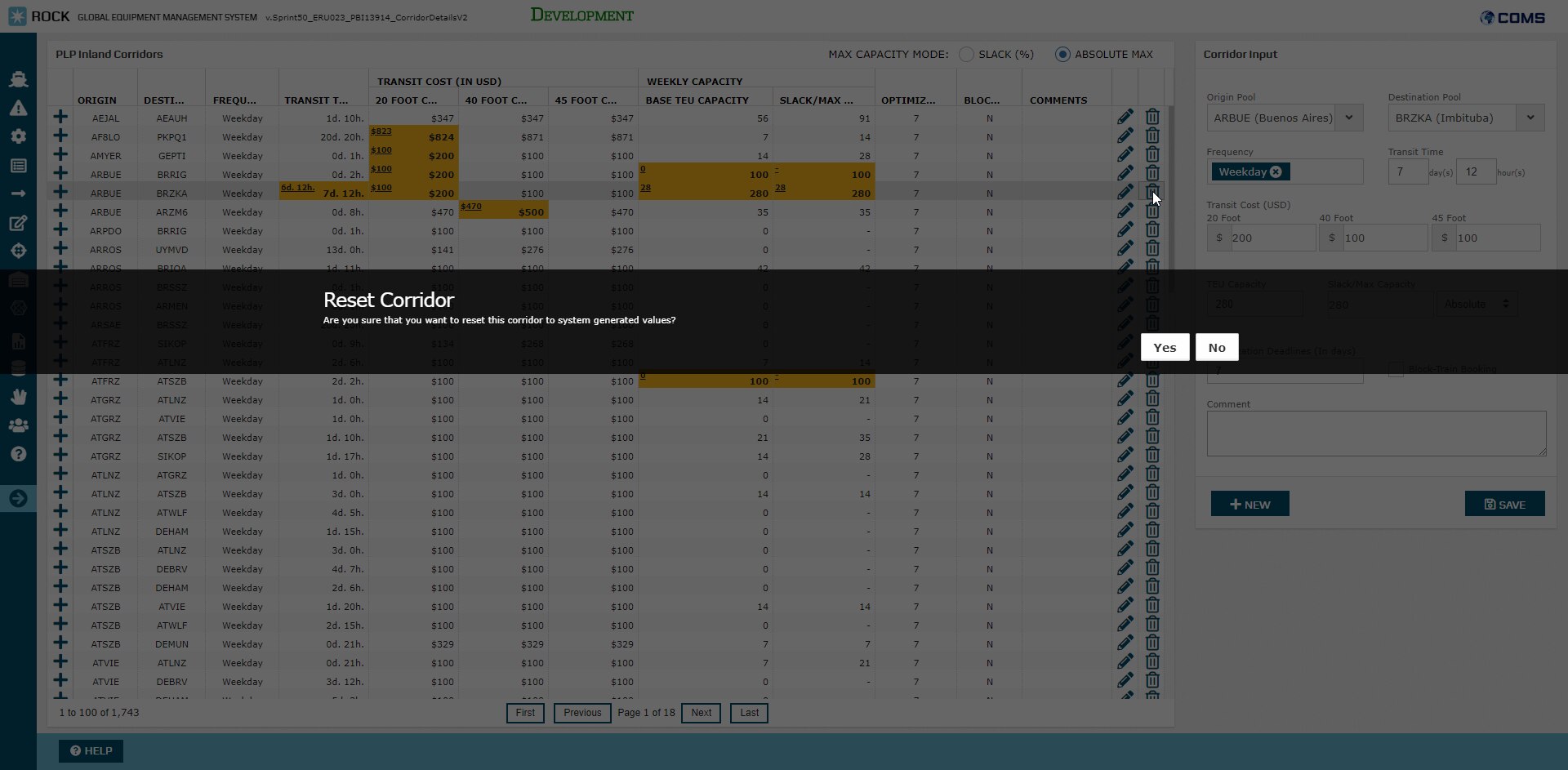Open the gear settings icon in sidebar
The image size is (1568, 770).
click(18, 136)
